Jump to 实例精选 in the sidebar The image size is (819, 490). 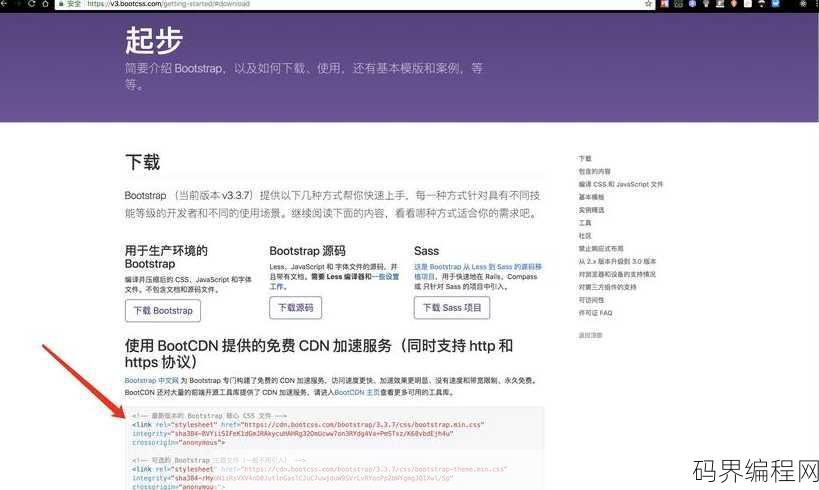pyautogui.click(x=591, y=210)
